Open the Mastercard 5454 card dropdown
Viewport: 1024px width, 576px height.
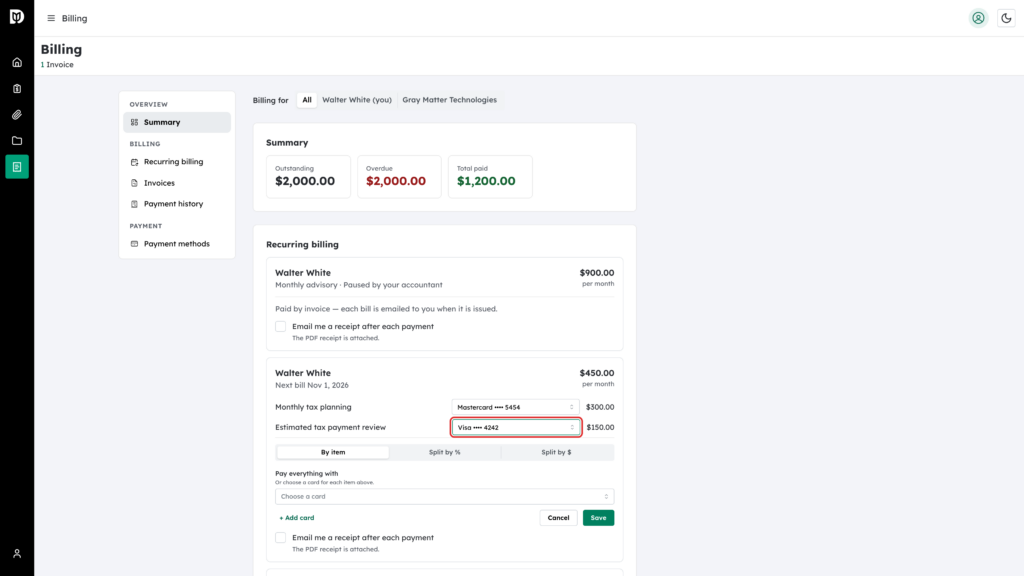click(x=515, y=407)
